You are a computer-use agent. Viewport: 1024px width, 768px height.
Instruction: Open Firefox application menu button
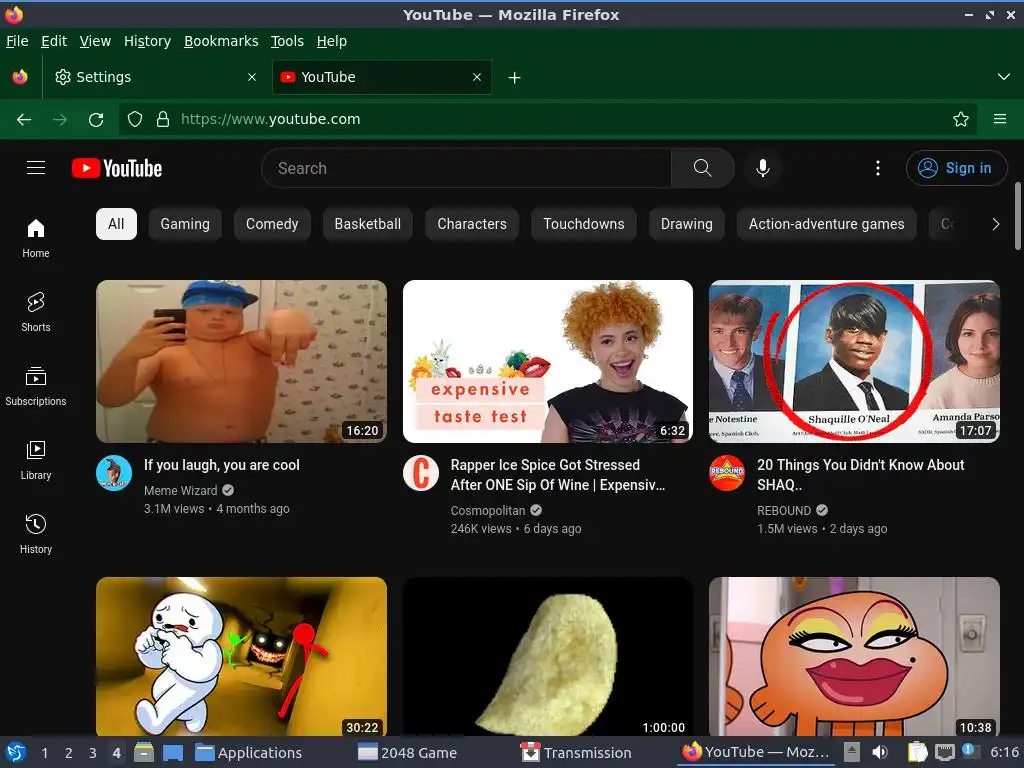1000,120
